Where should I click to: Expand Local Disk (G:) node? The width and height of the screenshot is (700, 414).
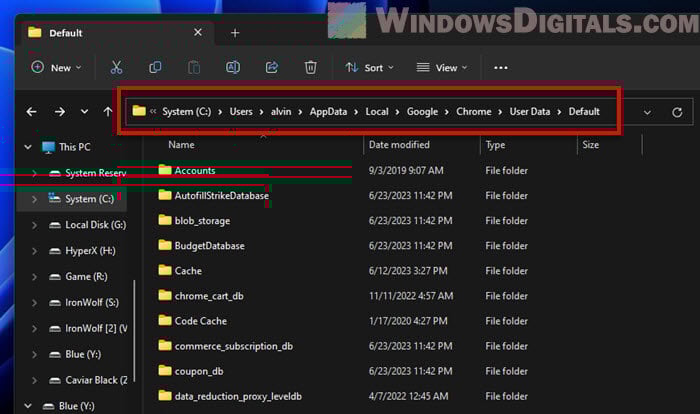tap(34, 225)
